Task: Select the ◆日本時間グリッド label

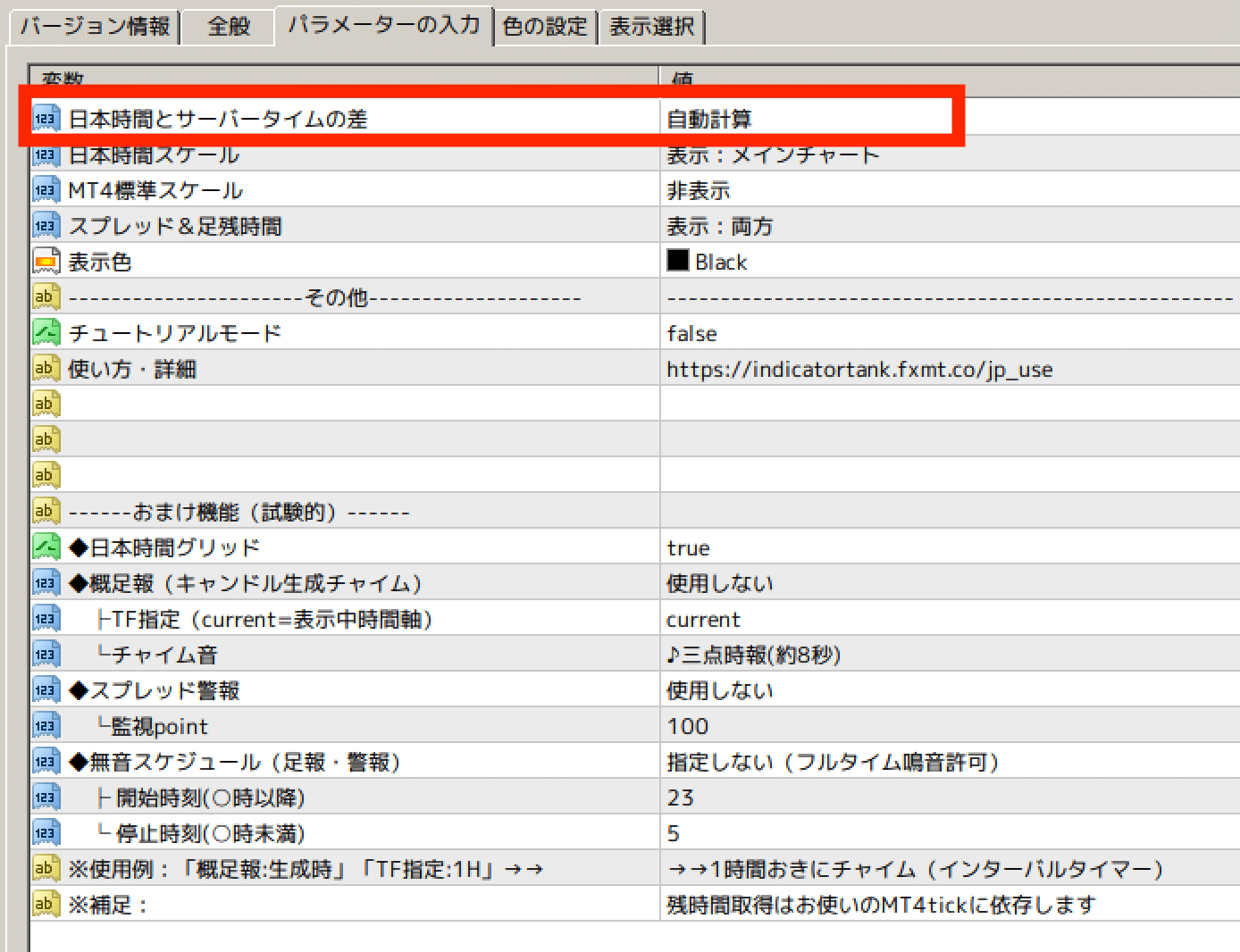Action: click(164, 547)
